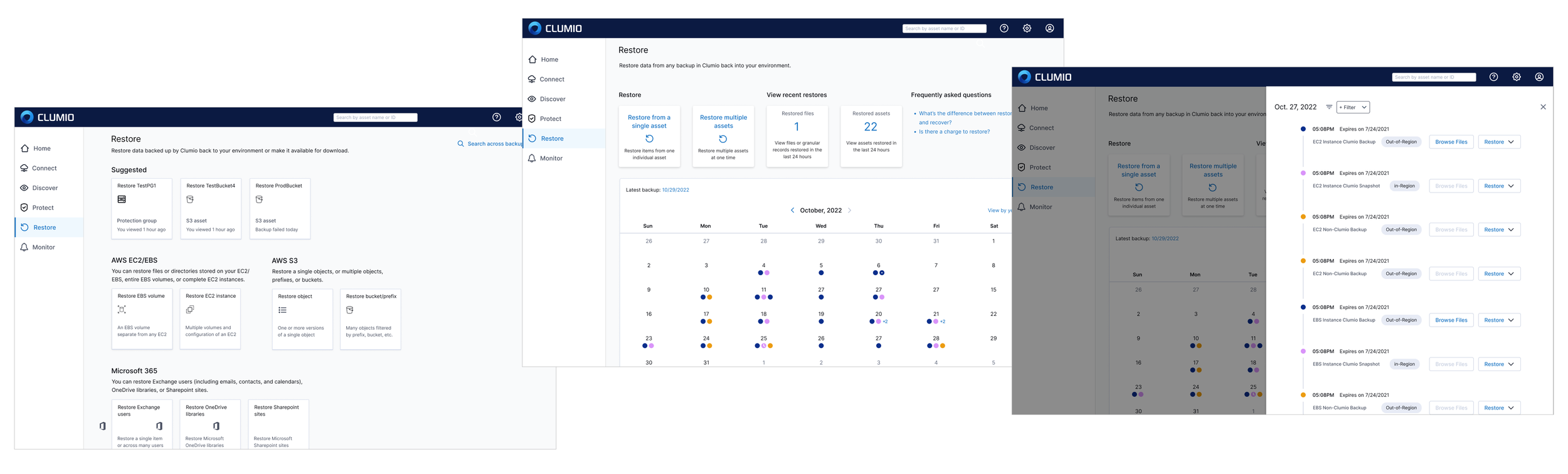
Task: Select Protect in the Suggested restores window sidebar
Action: [43, 208]
